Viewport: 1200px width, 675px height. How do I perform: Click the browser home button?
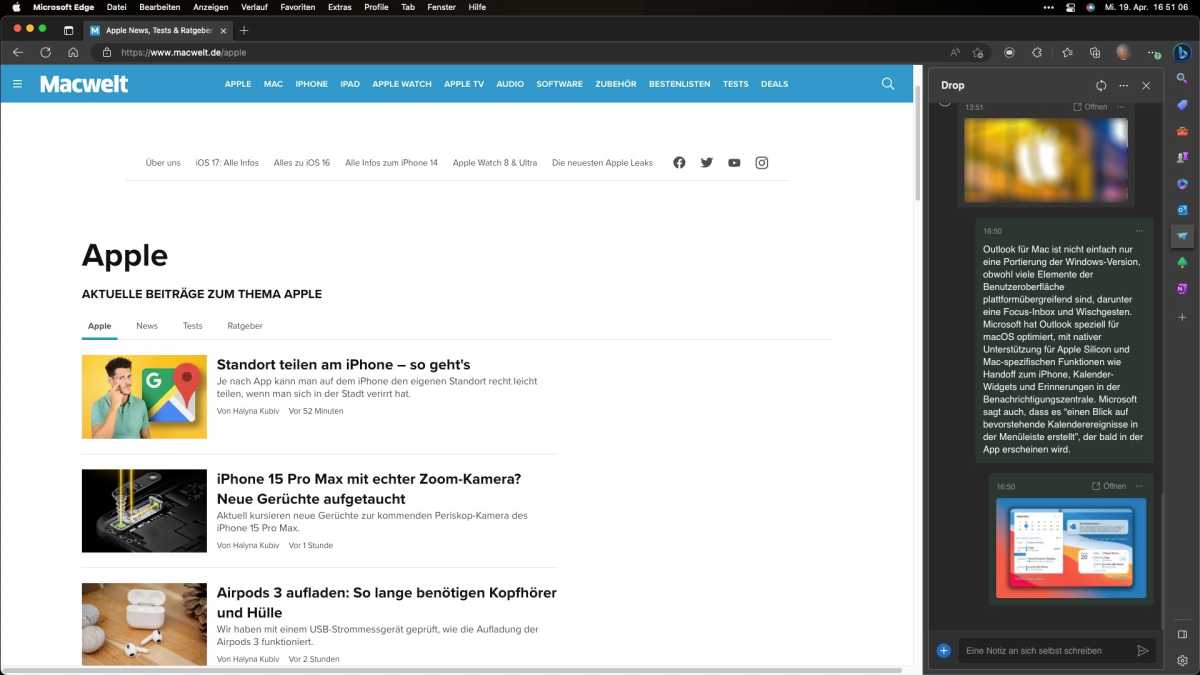pyautogui.click(x=73, y=52)
